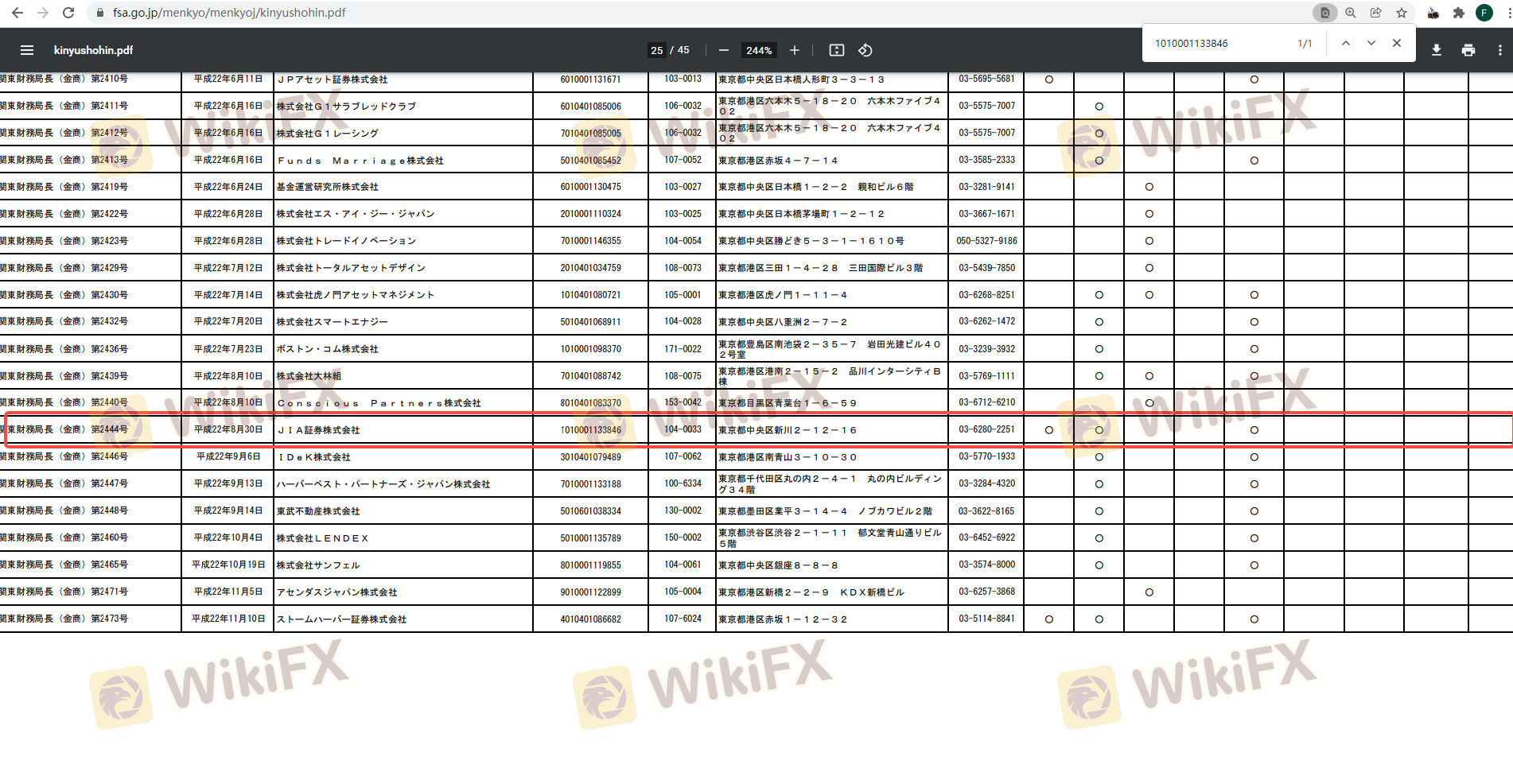The width and height of the screenshot is (1513, 784).
Task: Print the PDF document
Action: [1468, 50]
